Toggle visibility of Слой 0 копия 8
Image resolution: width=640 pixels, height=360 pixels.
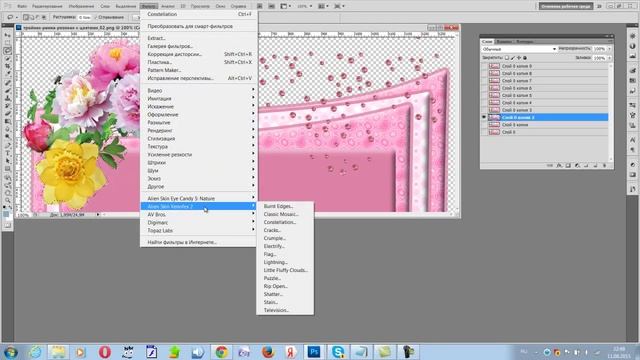(484, 73)
